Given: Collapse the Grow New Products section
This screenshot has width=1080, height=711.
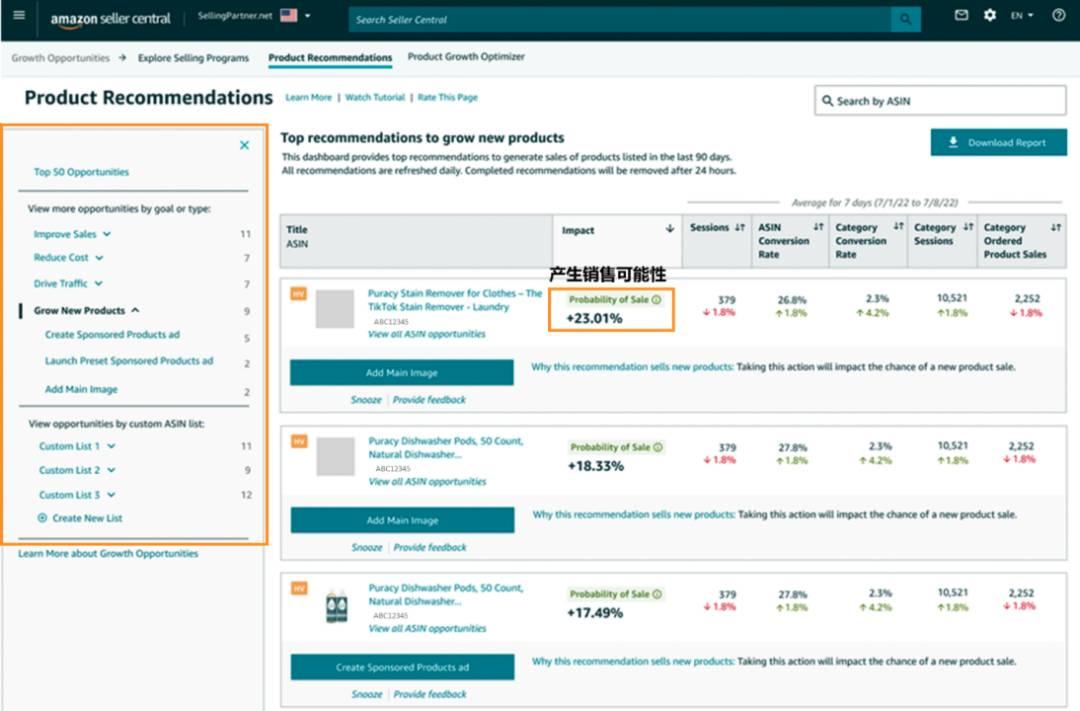Looking at the screenshot, I should [87, 311].
